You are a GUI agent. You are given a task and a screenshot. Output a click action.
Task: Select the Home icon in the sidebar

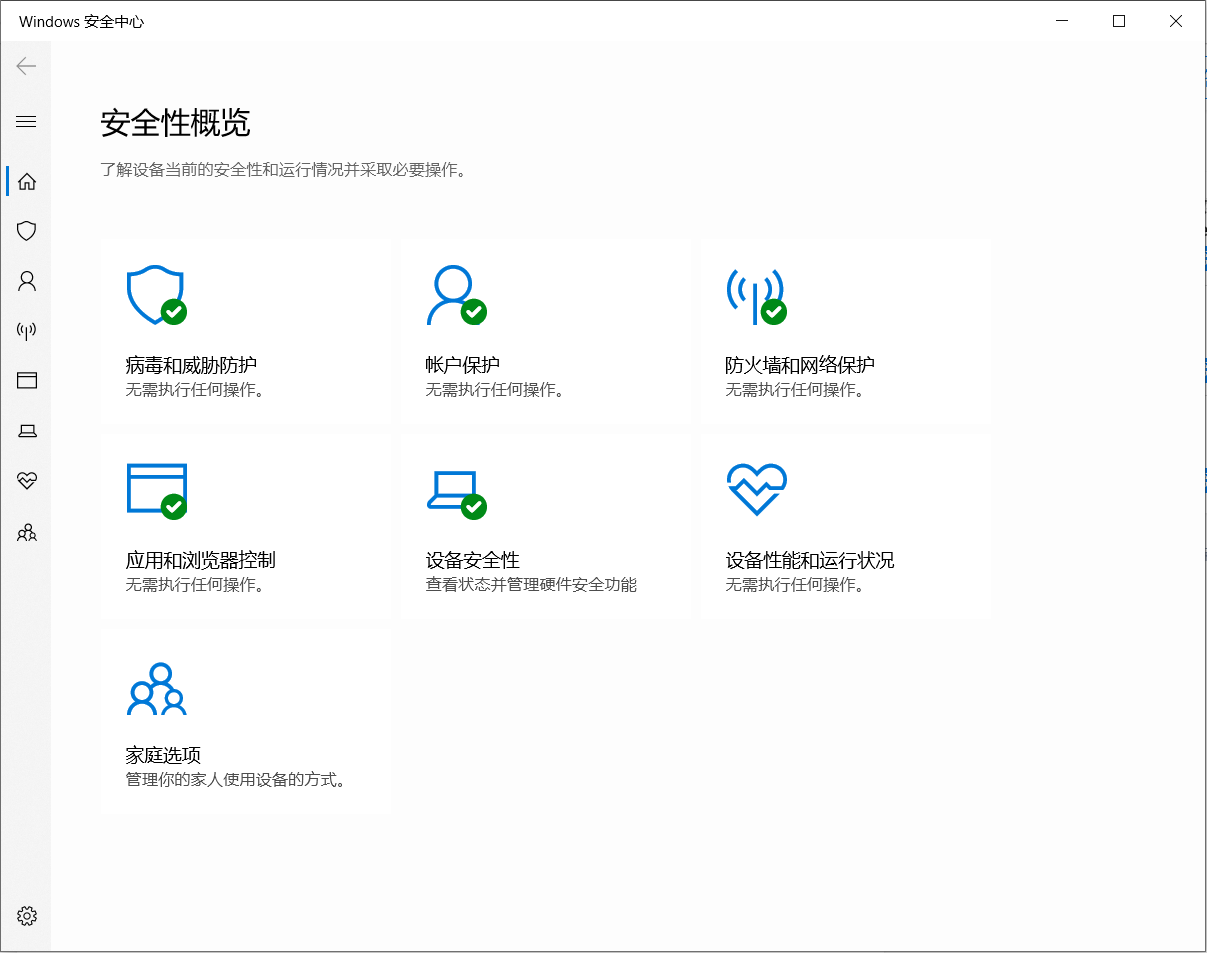click(27, 181)
